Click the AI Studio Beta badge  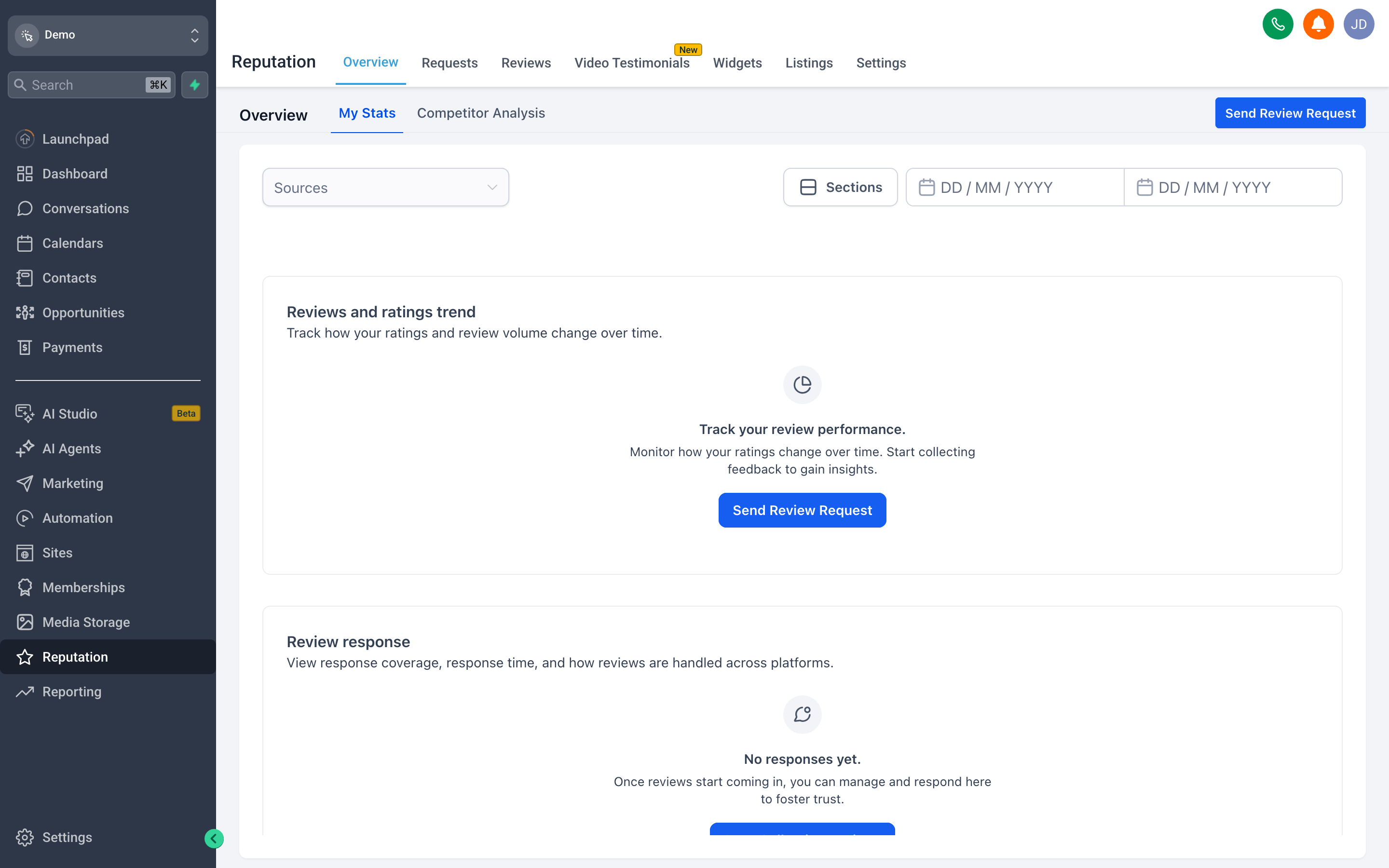pyautogui.click(x=186, y=413)
